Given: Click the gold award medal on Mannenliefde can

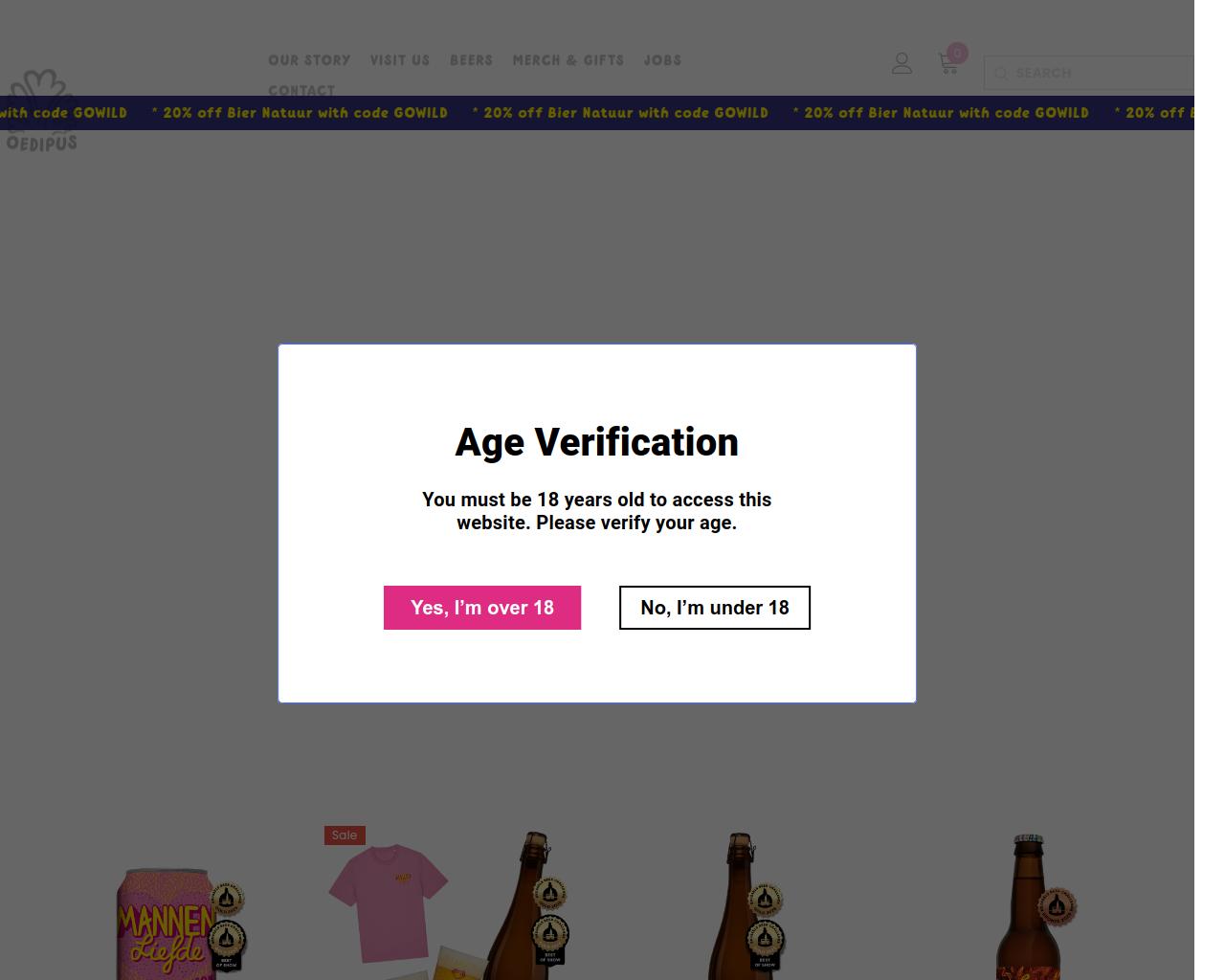Looking at the screenshot, I should pyautogui.click(x=227, y=899).
